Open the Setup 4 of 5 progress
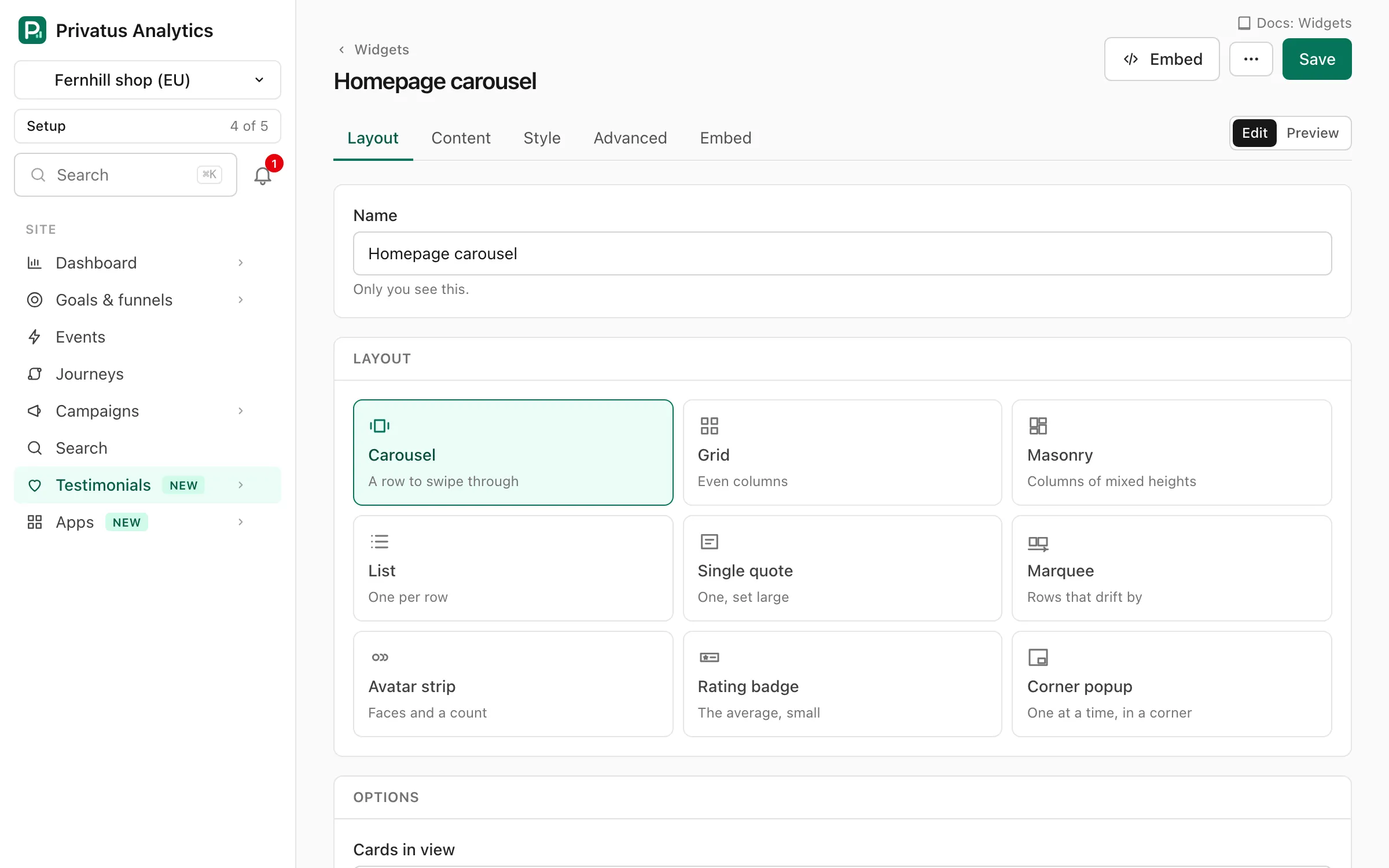Screen dimensions: 1389x868 (x=148, y=126)
